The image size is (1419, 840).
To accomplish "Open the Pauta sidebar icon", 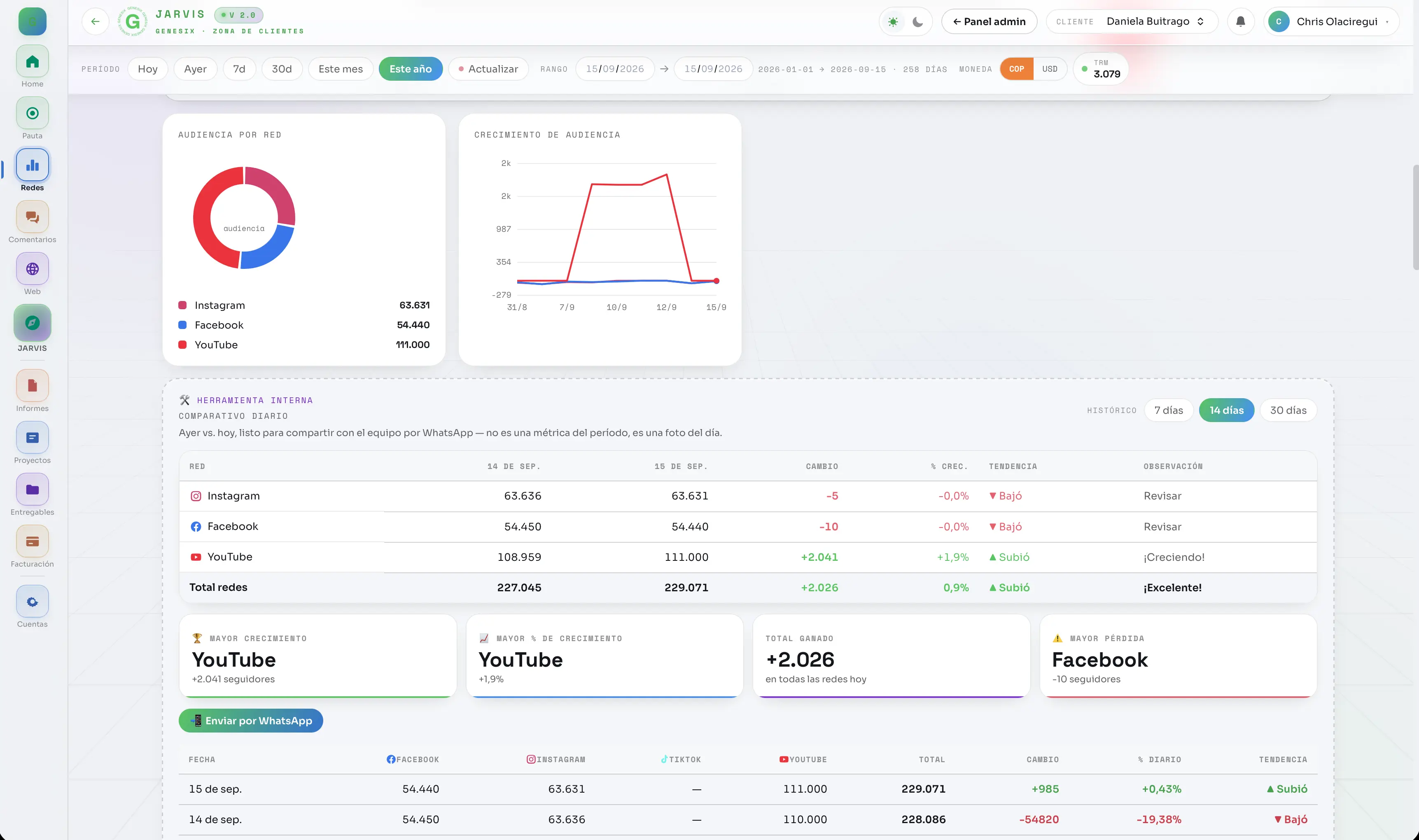I will (32, 113).
